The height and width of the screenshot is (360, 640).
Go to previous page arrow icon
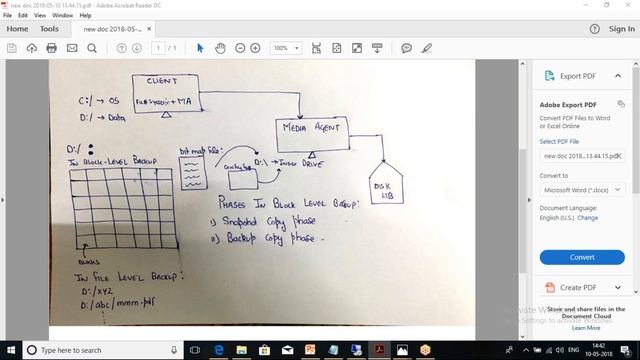point(121,48)
